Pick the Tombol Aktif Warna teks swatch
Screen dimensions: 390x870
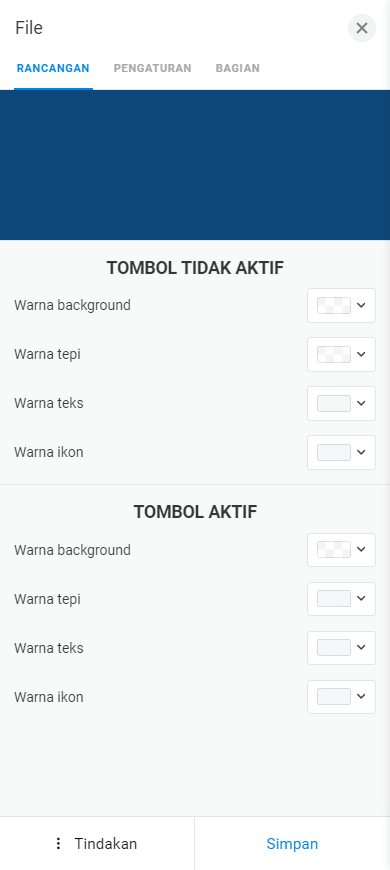pos(334,648)
